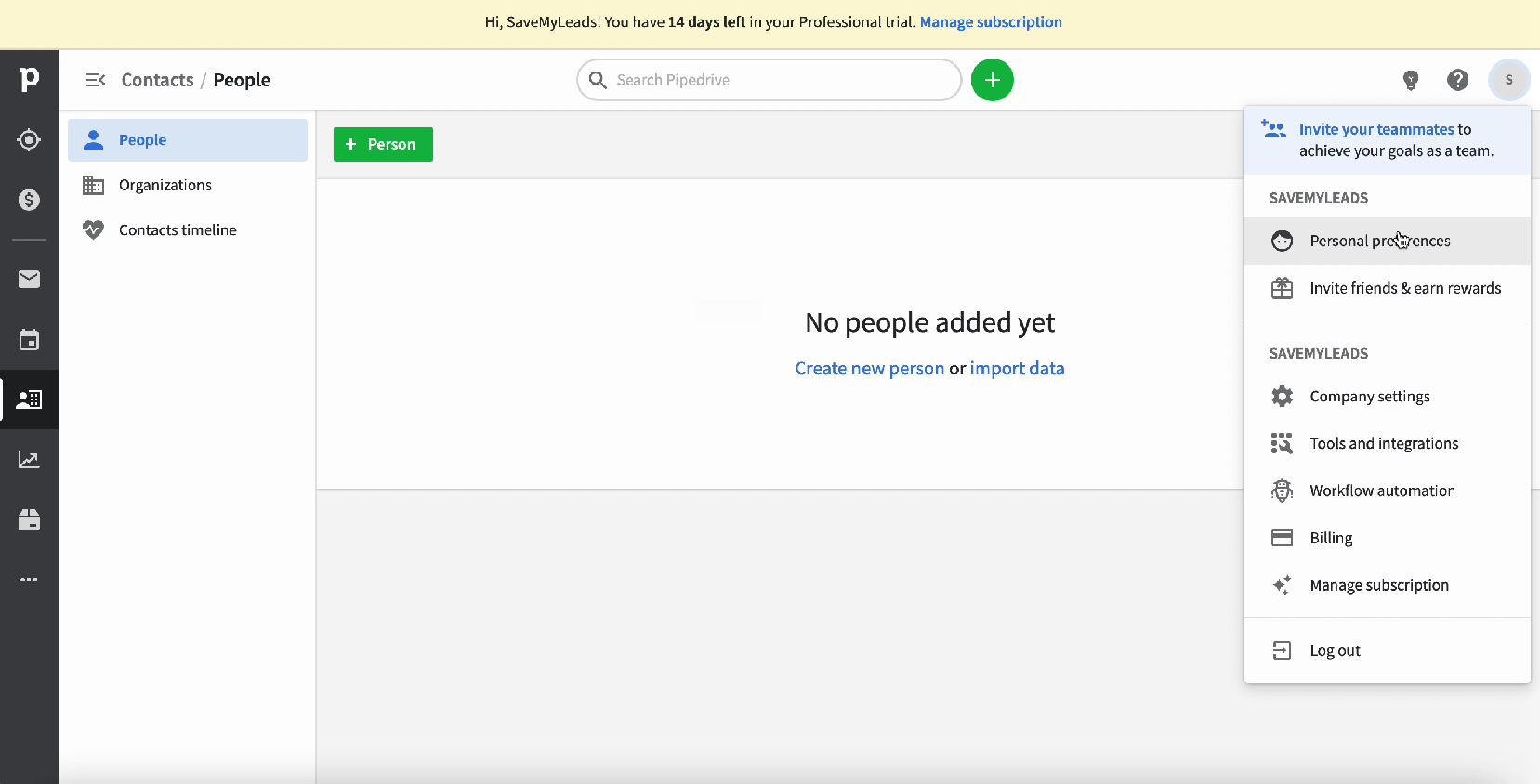The width and height of the screenshot is (1540, 784).
Task: Click the 'No people added yet' heading
Action: pyautogui.click(x=929, y=322)
